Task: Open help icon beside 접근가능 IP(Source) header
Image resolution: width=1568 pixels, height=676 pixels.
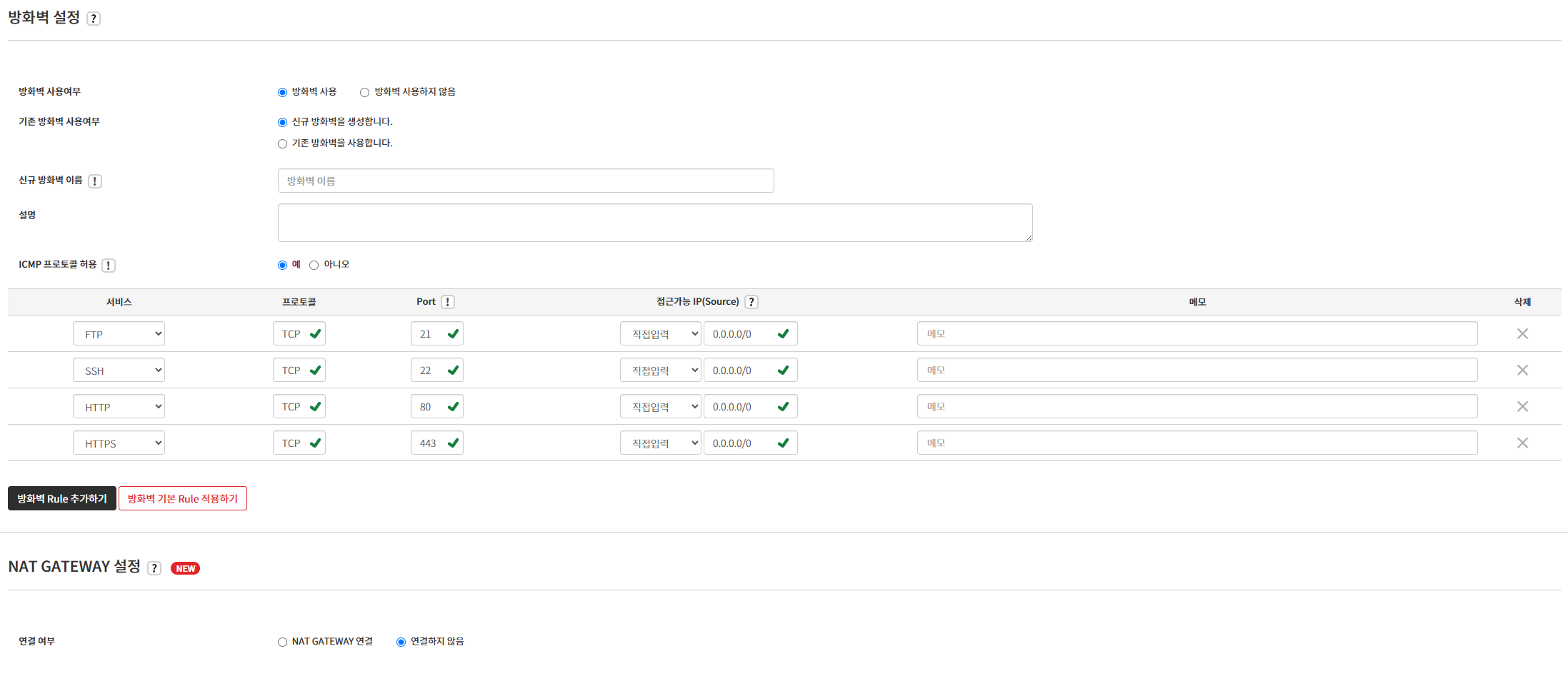Action: click(x=751, y=302)
